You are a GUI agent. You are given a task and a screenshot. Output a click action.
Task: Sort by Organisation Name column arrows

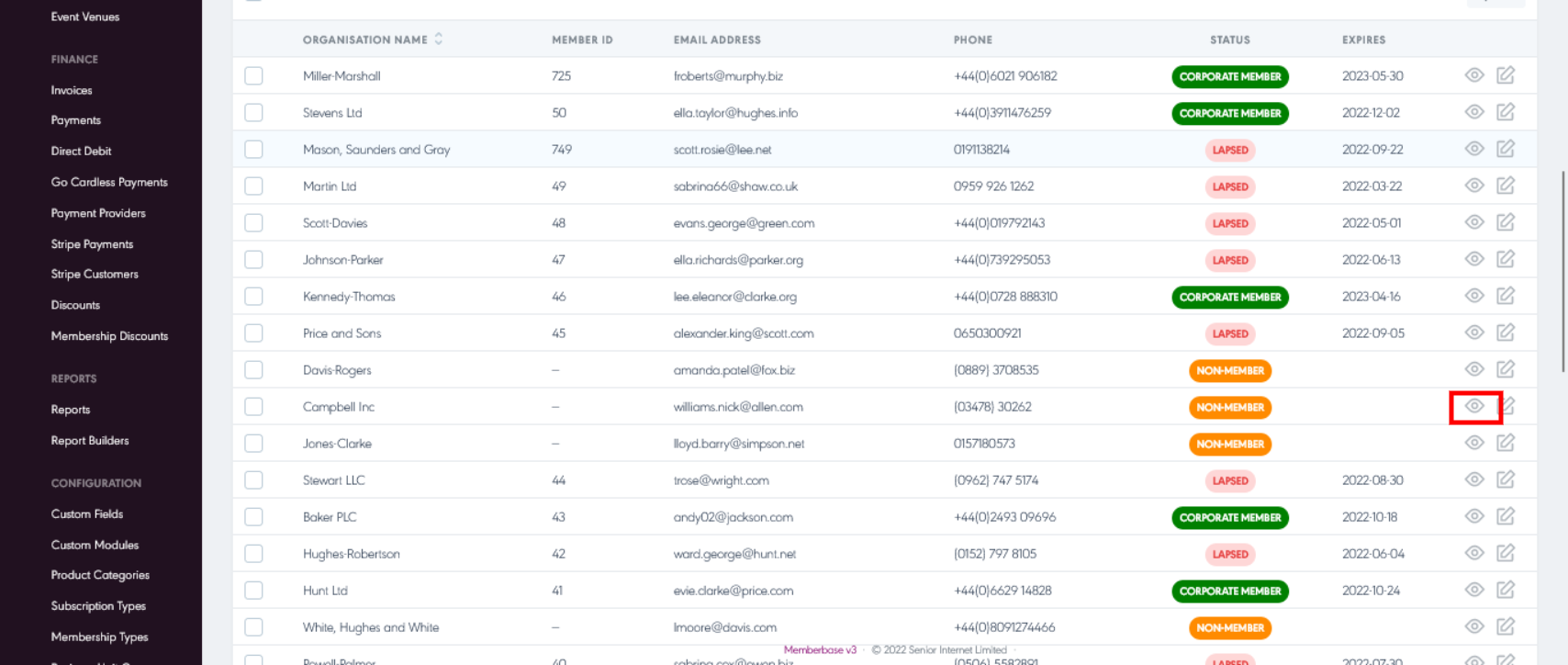[x=439, y=39]
